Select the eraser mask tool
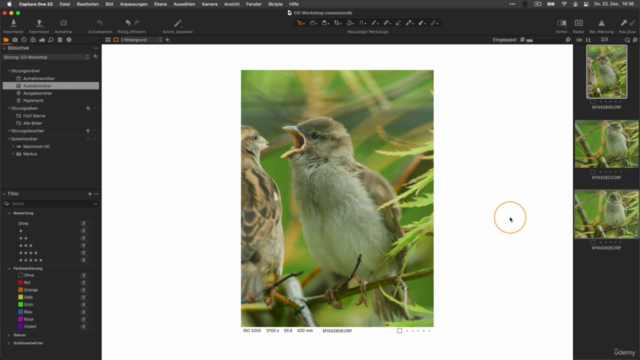640x360 pixels. [398, 23]
